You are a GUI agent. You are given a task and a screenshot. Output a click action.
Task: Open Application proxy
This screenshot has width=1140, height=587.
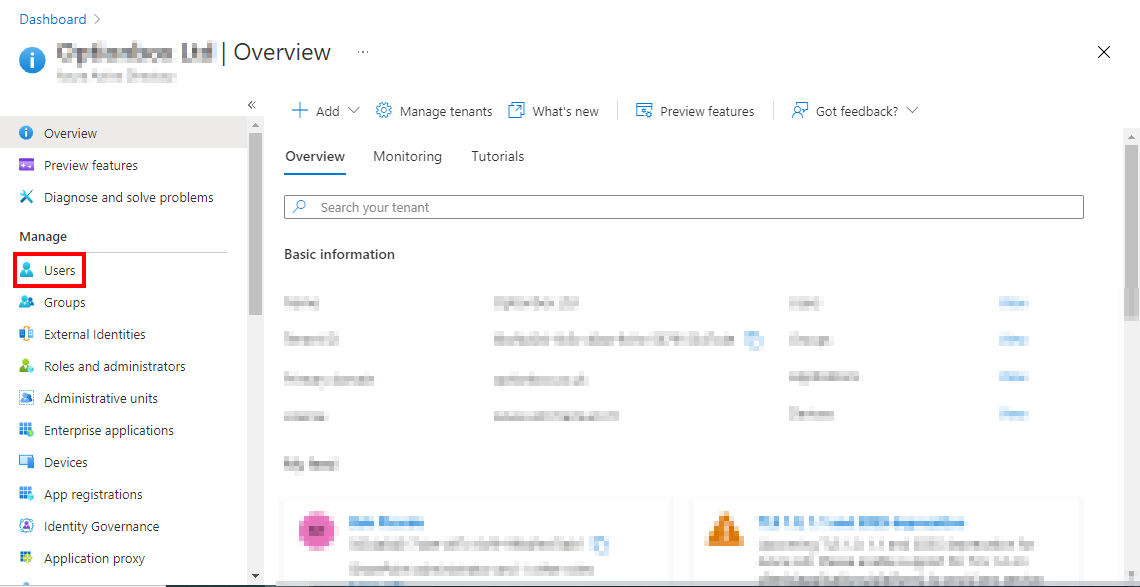(124, 558)
